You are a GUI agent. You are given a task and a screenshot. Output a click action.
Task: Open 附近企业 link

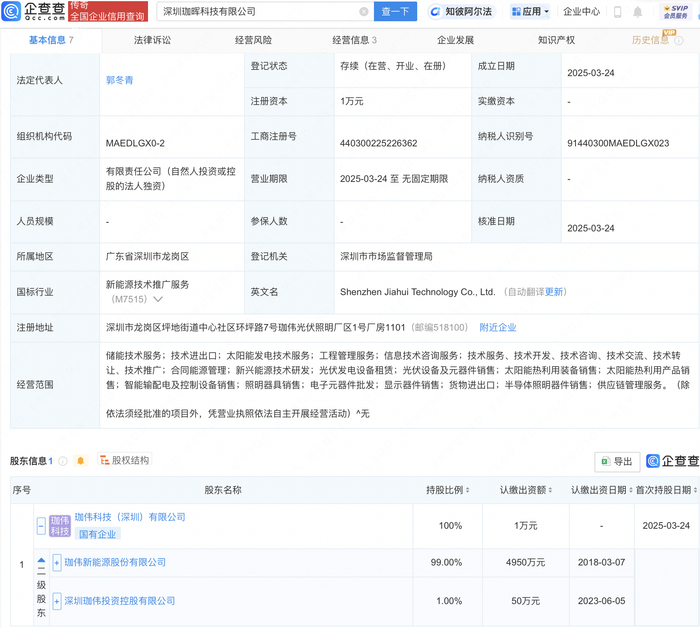click(x=498, y=328)
